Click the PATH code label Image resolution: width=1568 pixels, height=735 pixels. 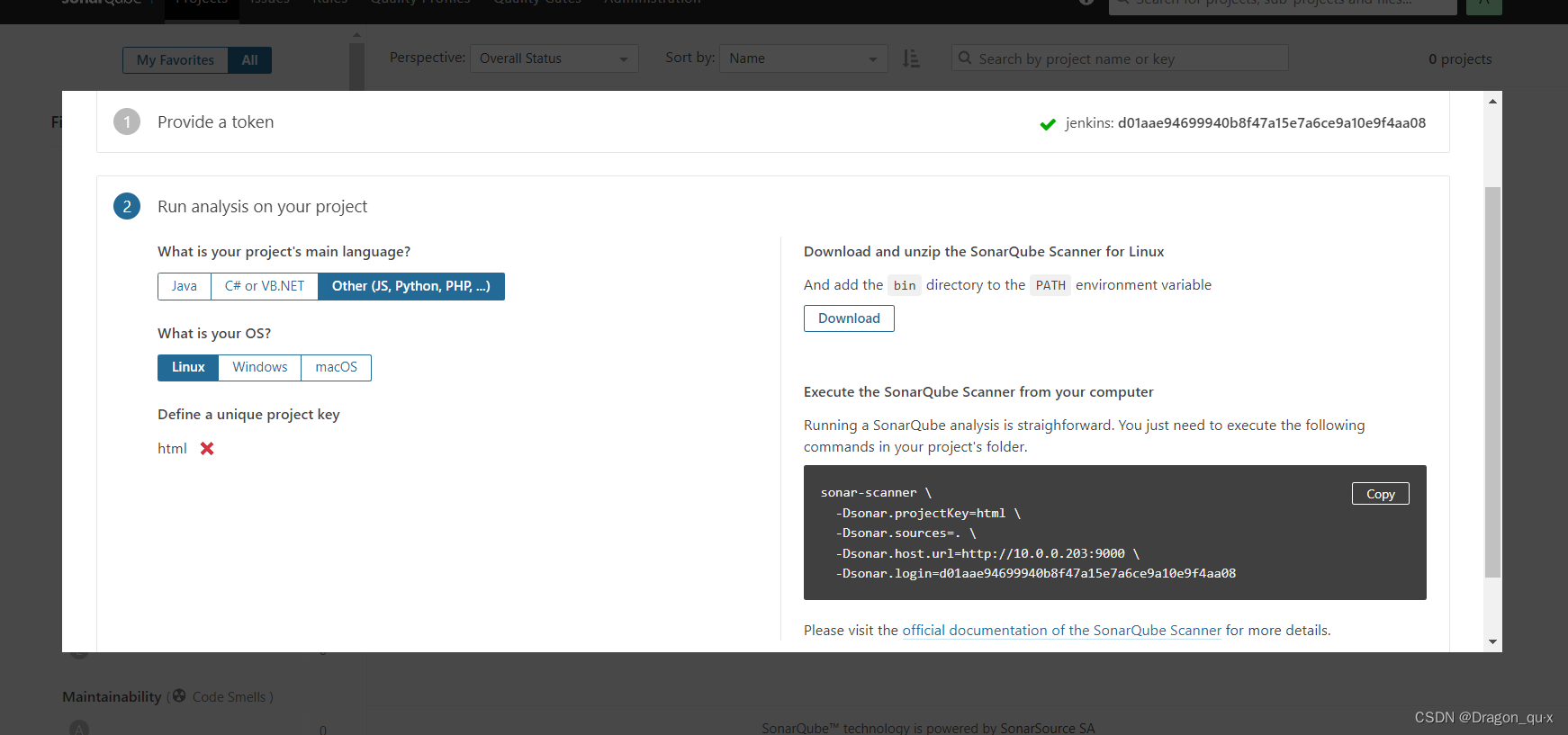pyautogui.click(x=1050, y=285)
